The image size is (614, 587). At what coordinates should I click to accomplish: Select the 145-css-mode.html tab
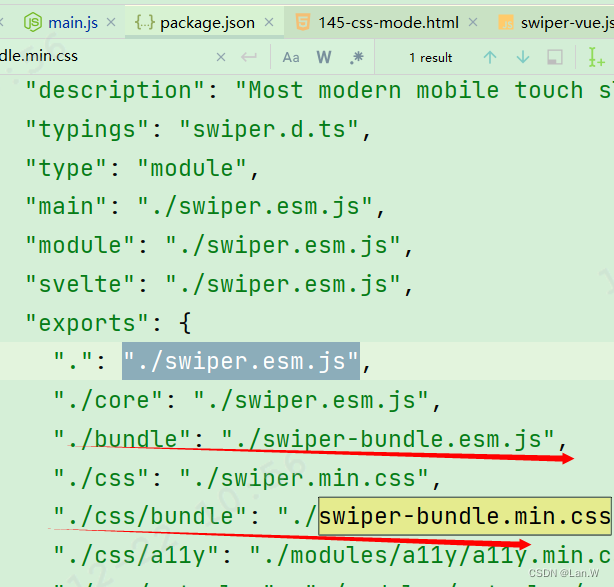coord(388,23)
